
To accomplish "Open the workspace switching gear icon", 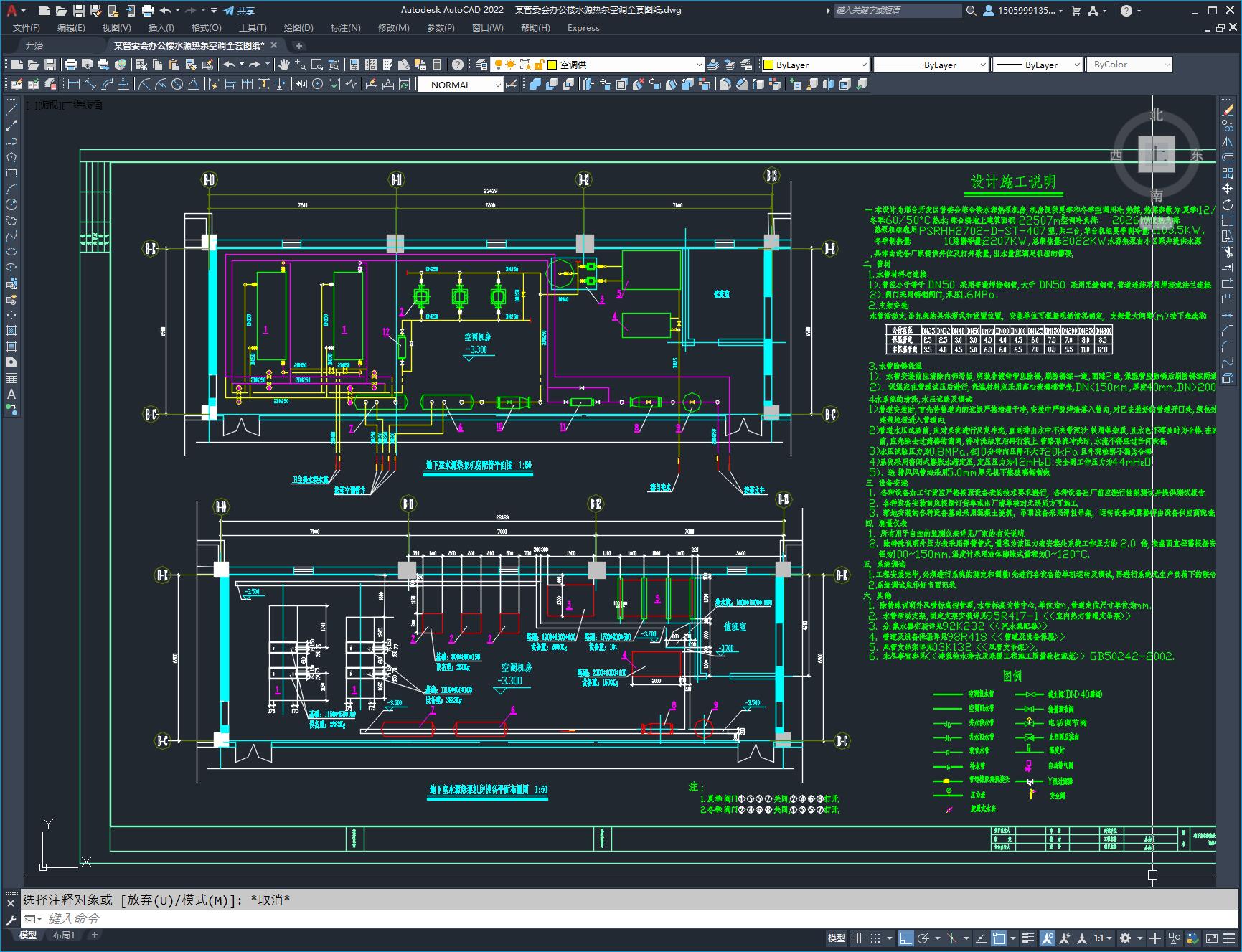I will (1125, 938).
